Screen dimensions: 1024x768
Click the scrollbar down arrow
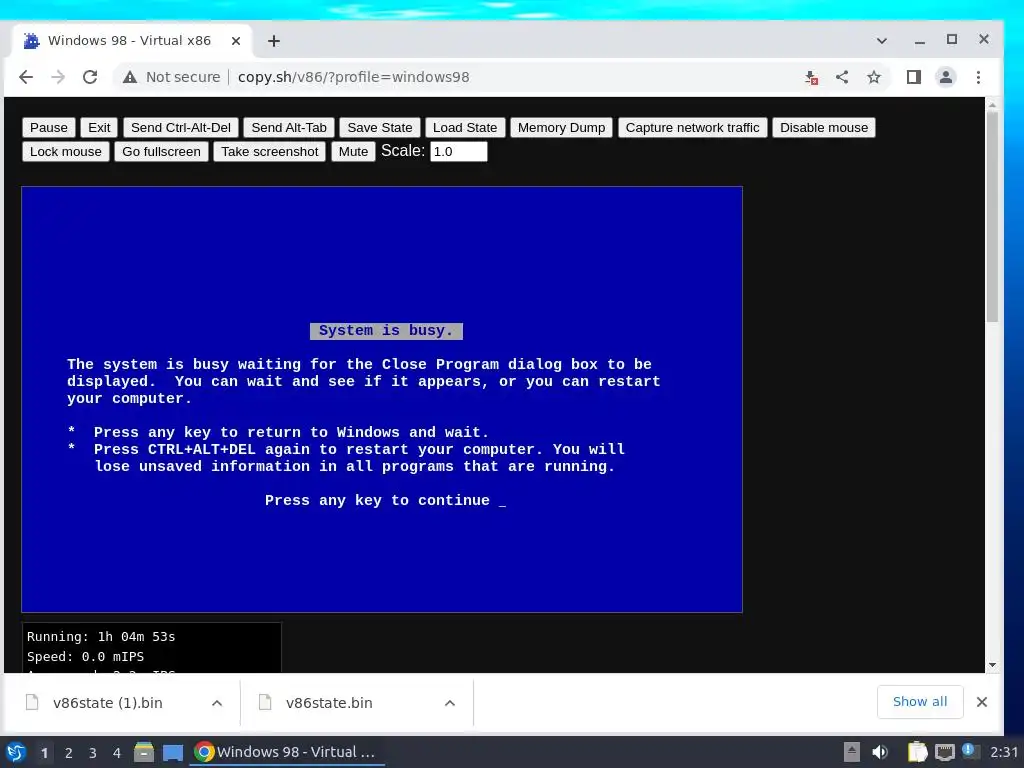[x=992, y=665]
